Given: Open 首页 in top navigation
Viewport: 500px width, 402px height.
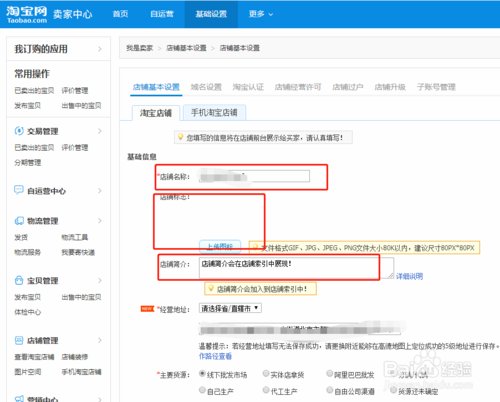Looking at the screenshot, I should pos(120,14).
